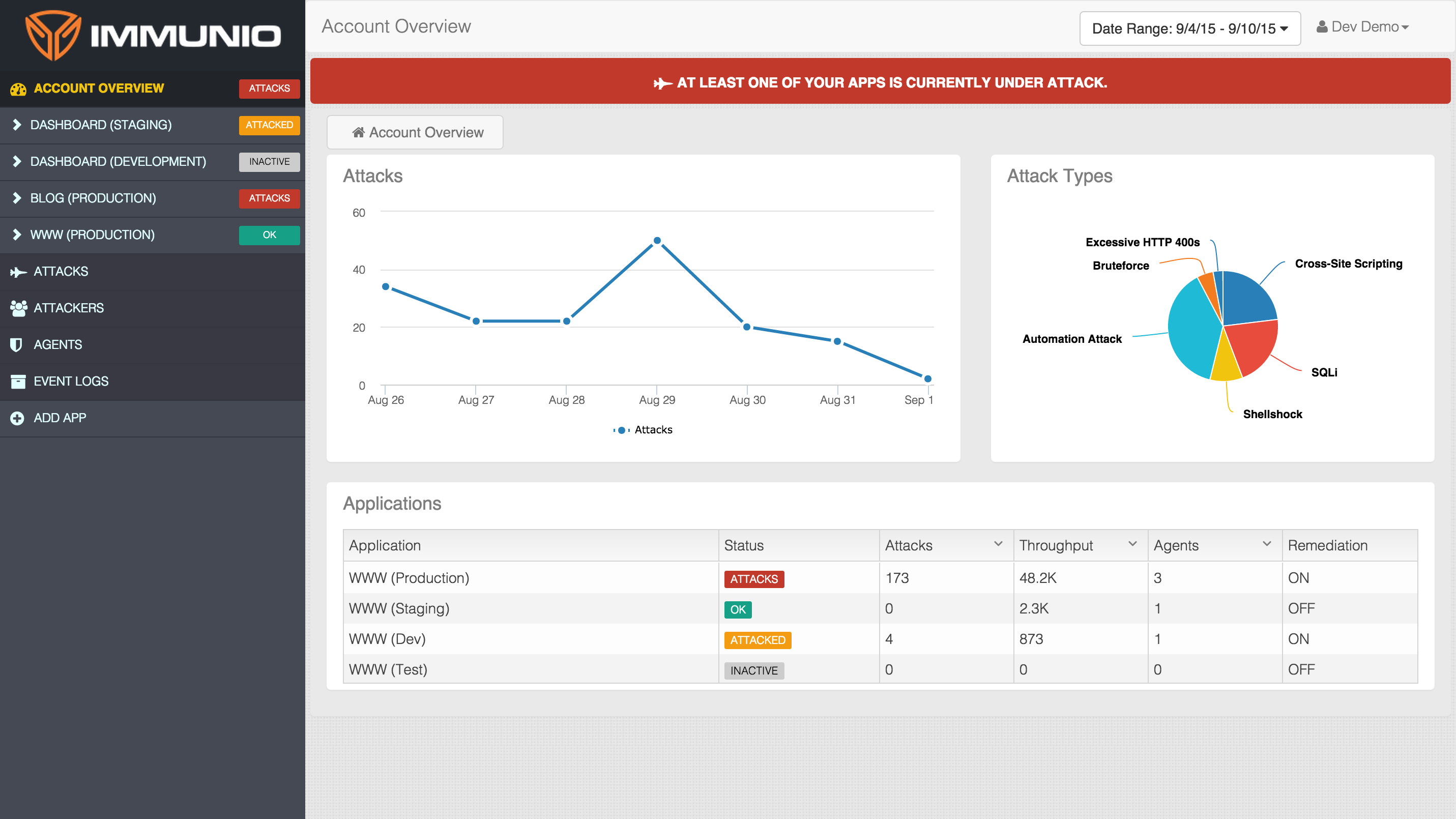Viewport: 1456px width, 819px height.
Task: Click the home icon in breadcrumb
Action: pyautogui.click(x=358, y=132)
